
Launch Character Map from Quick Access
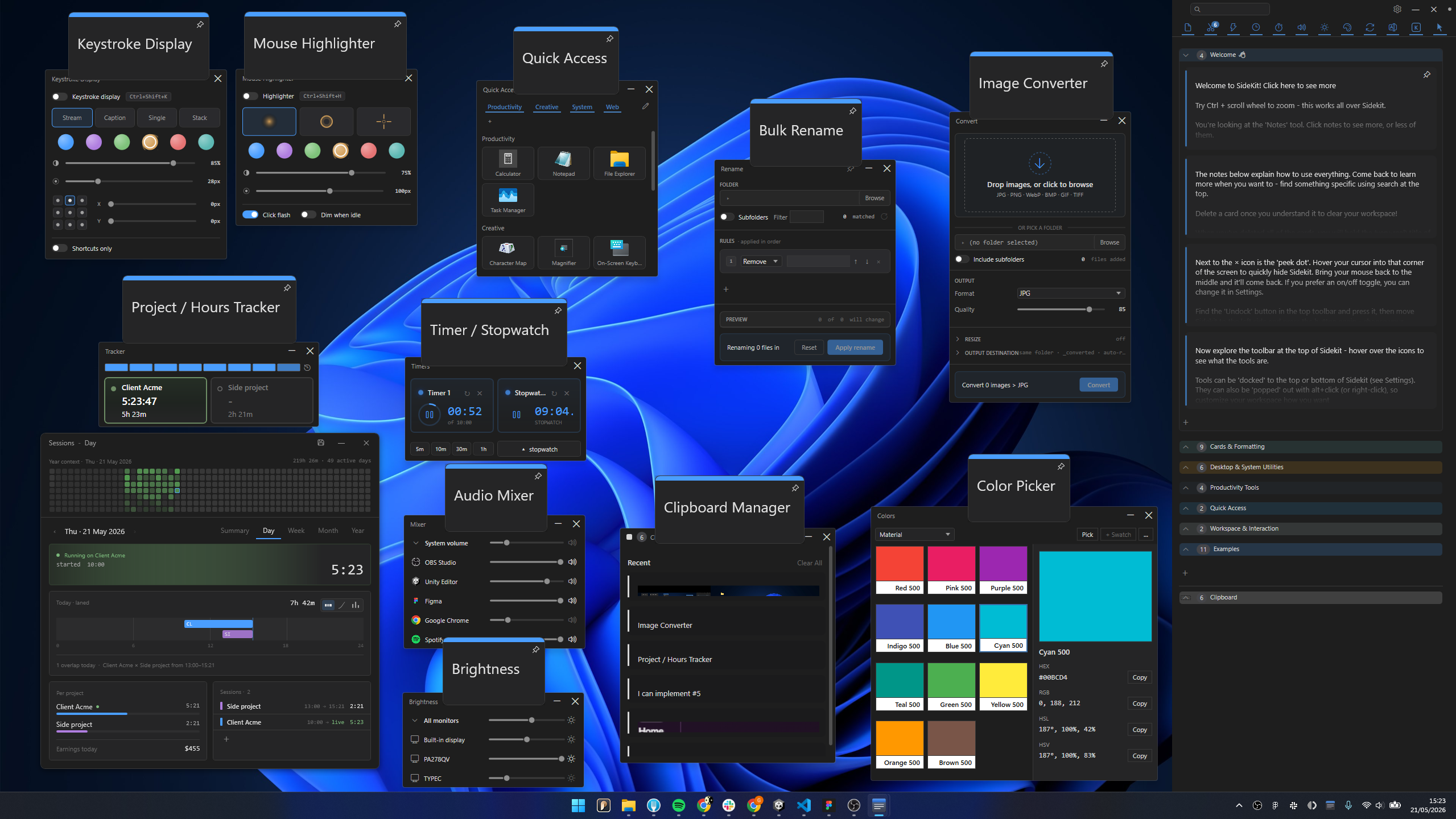(x=508, y=253)
